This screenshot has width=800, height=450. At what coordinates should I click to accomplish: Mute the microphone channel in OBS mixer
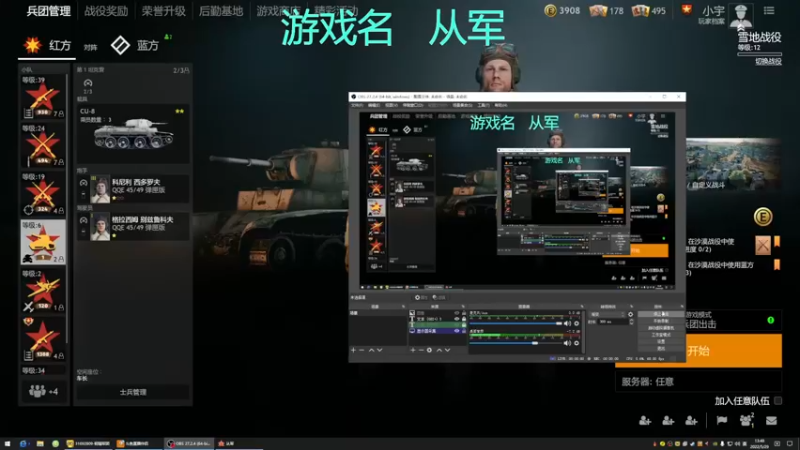(x=567, y=323)
